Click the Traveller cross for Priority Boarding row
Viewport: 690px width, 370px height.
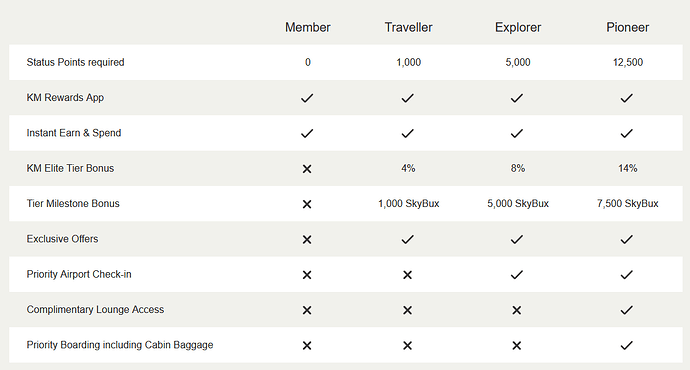[407, 346]
